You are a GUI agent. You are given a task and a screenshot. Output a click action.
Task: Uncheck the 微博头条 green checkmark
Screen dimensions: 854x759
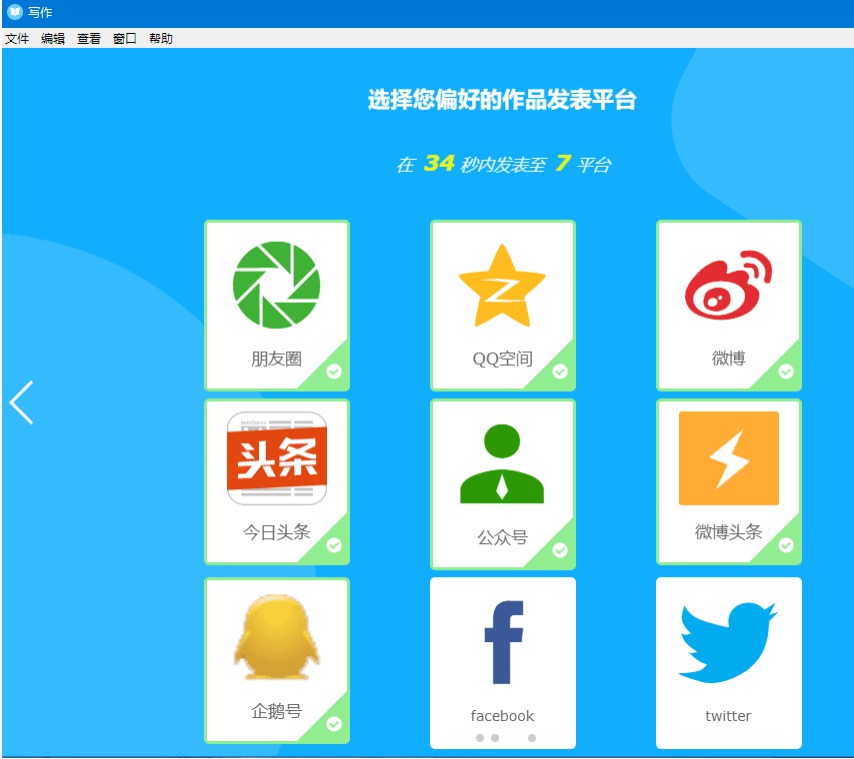786,545
